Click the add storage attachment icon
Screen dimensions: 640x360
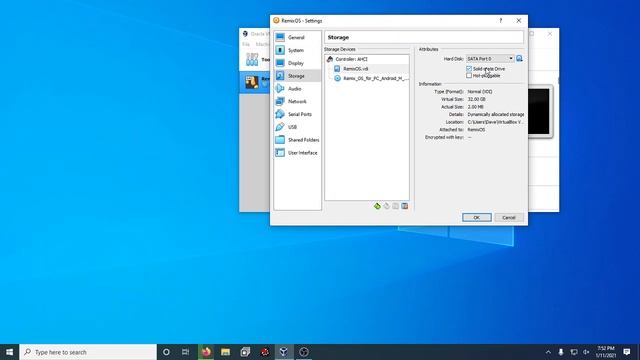coord(396,206)
